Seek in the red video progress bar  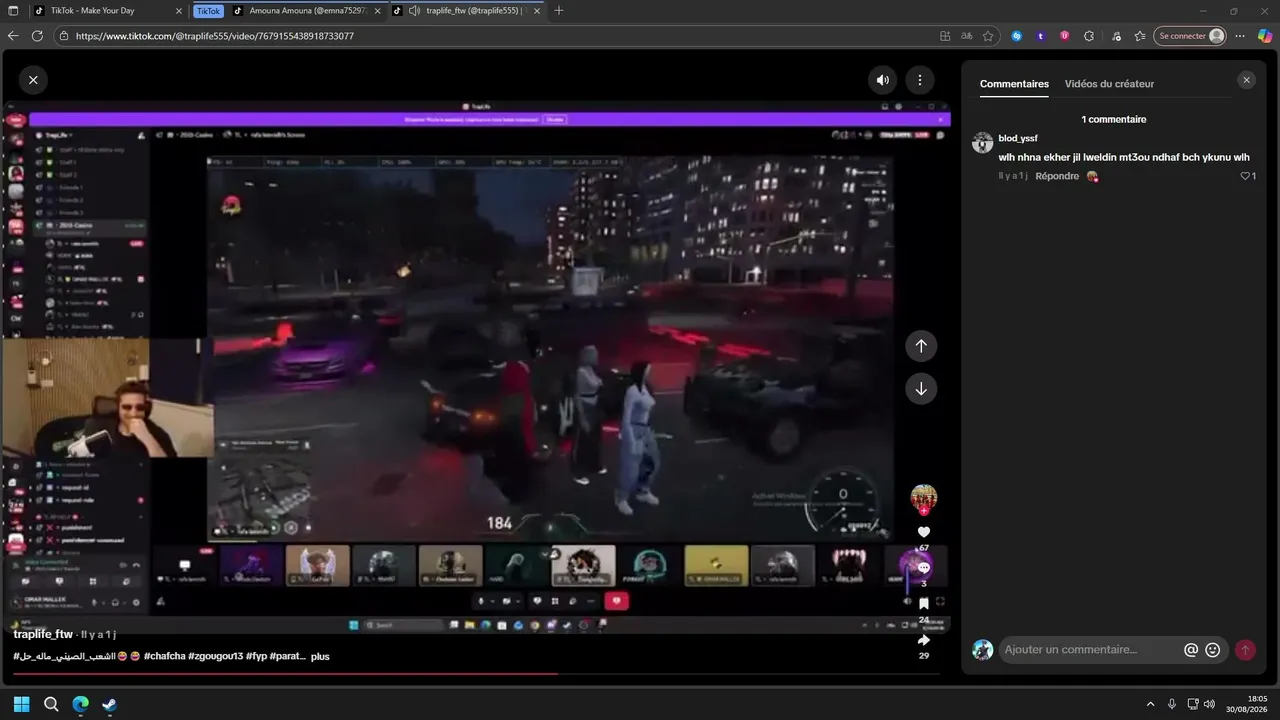point(476,674)
